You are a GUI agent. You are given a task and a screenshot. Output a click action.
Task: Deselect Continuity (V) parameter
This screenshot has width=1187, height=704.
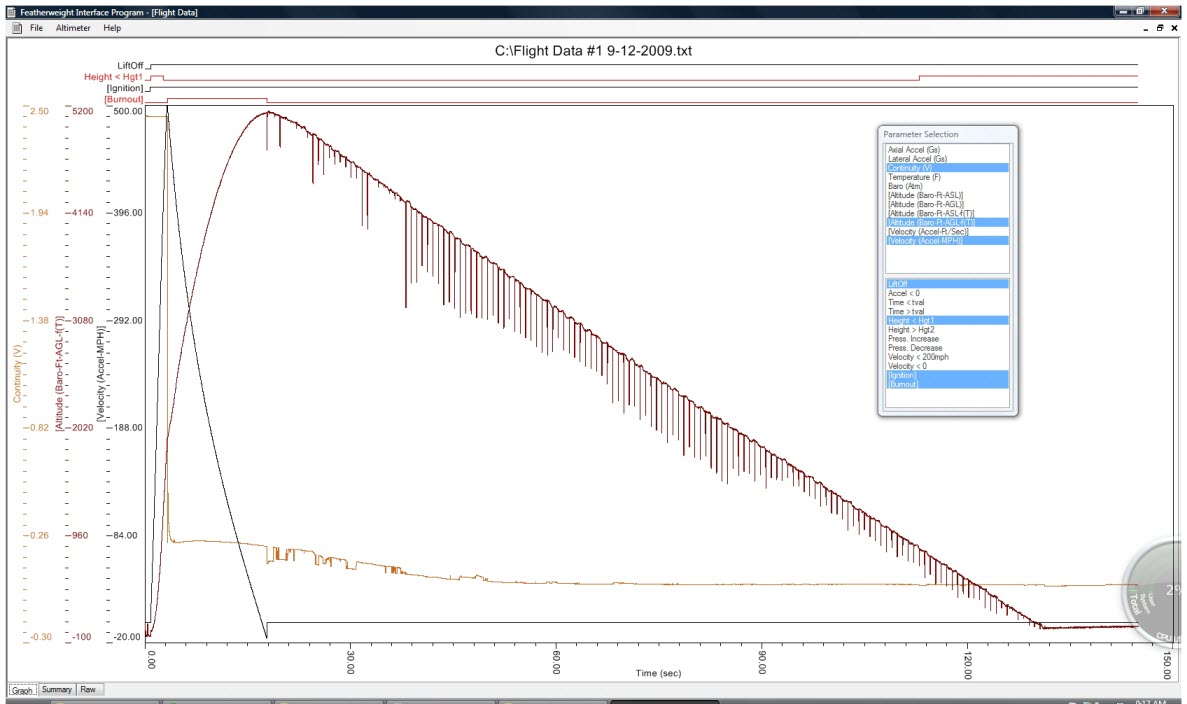coord(947,168)
